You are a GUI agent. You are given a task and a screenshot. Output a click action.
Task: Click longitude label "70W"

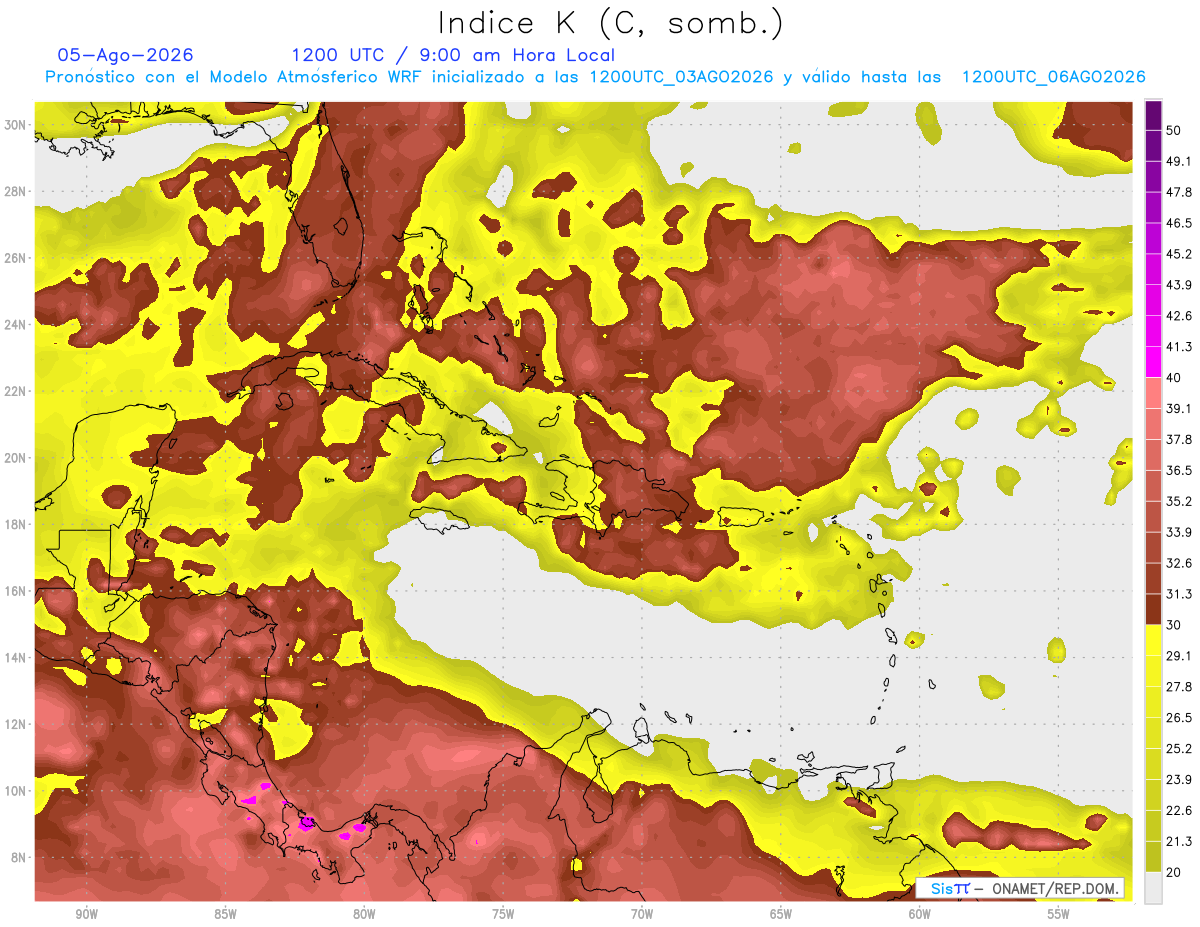(642, 914)
